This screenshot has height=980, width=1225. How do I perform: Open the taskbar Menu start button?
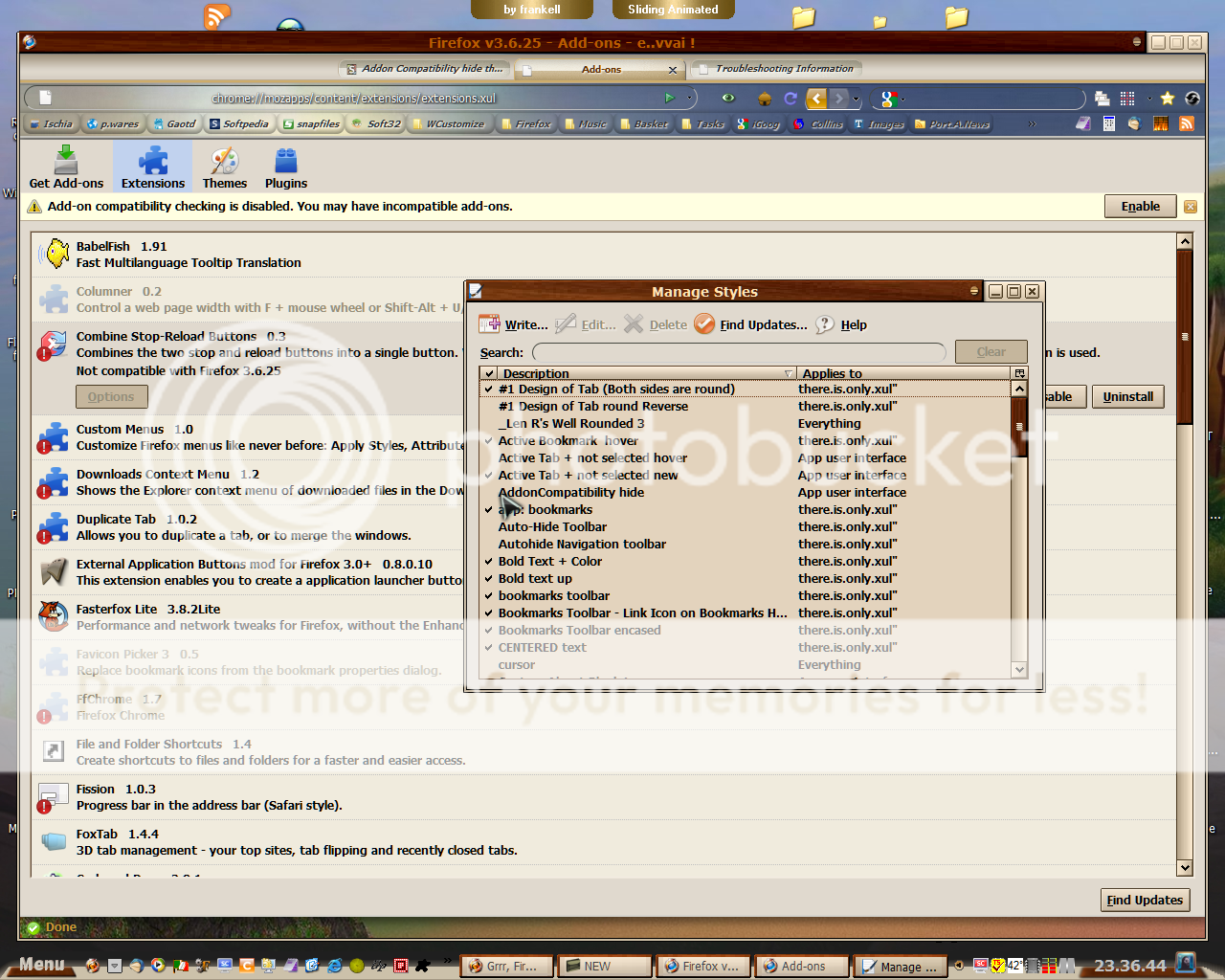click(x=42, y=964)
